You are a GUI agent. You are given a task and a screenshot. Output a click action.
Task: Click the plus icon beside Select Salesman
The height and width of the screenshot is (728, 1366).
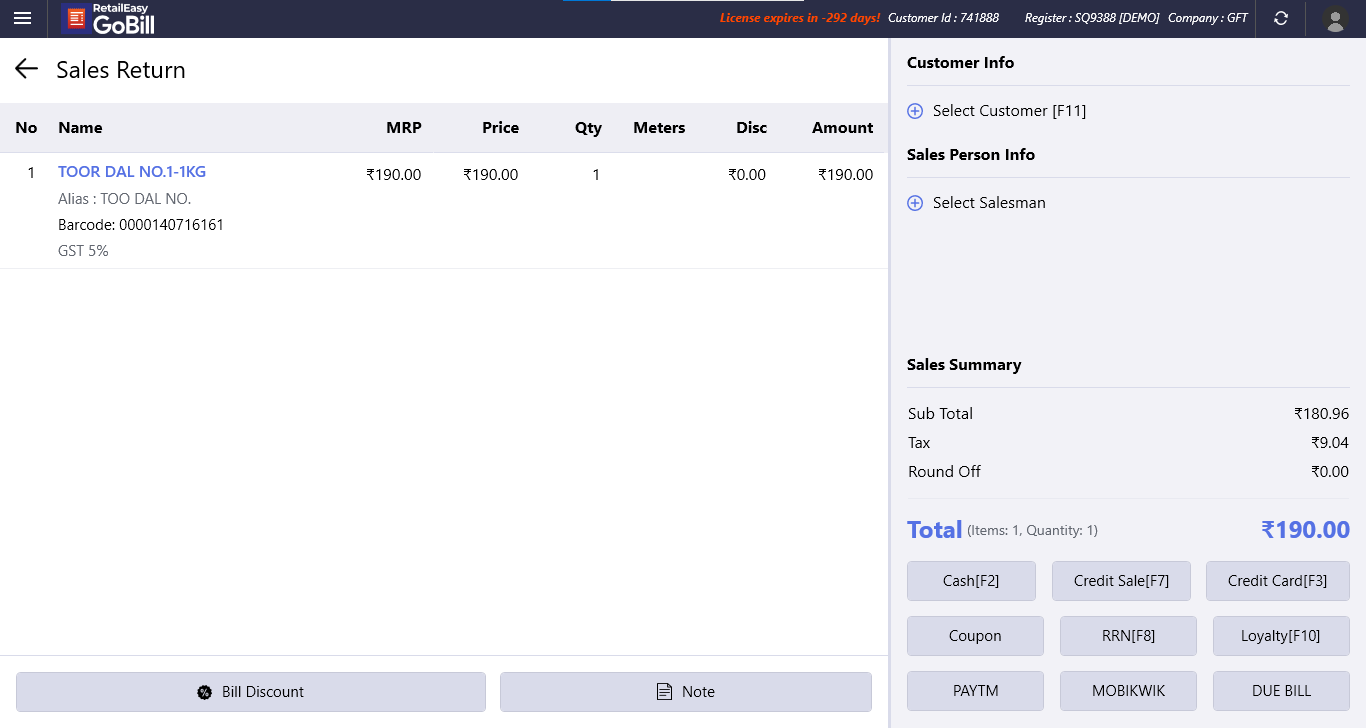(915, 203)
